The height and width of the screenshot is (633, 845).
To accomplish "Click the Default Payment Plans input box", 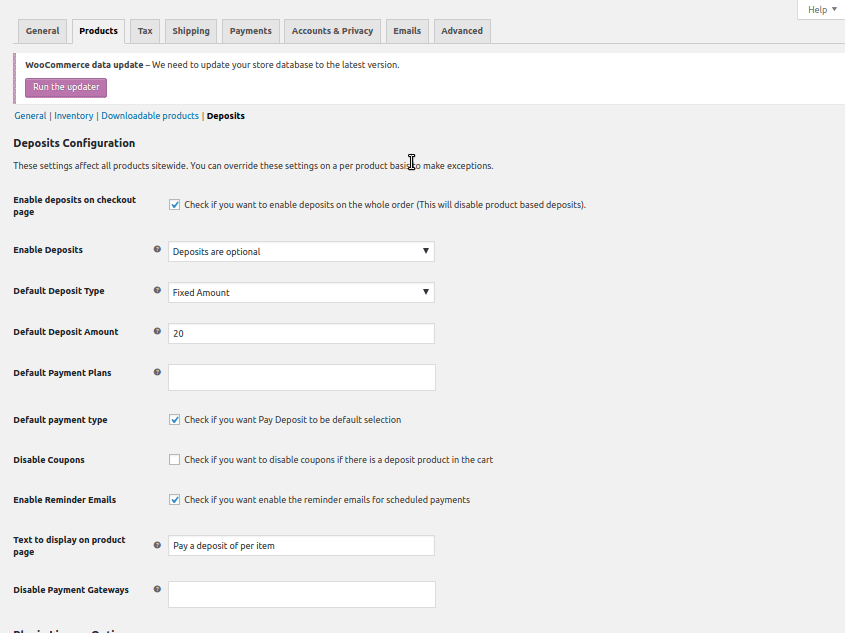I will [x=301, y=377].
